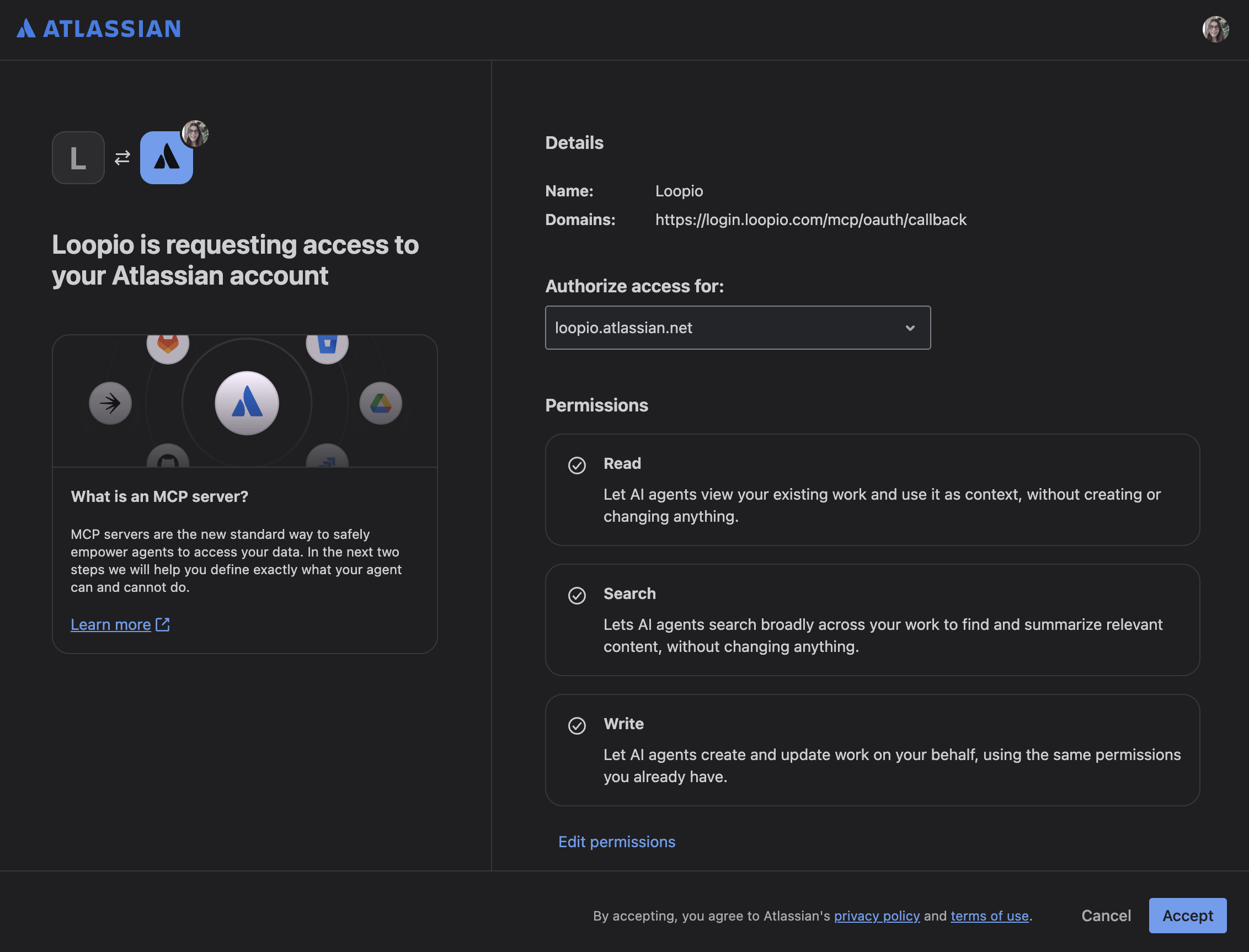The image size is (1249, 952).
Task: Open the loopio.atlassian.net site dropdown
Action: [738, 328]
